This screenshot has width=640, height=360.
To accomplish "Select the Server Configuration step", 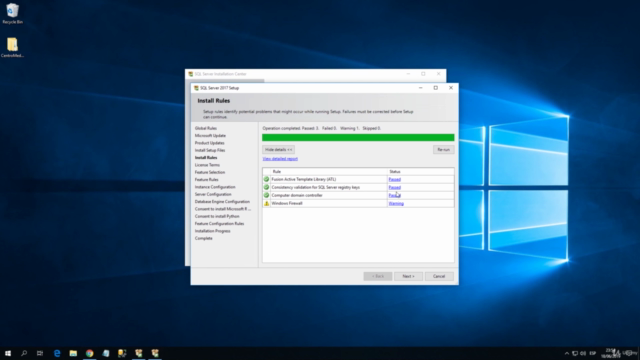I will pyautogui.click(x=213, y=194).
